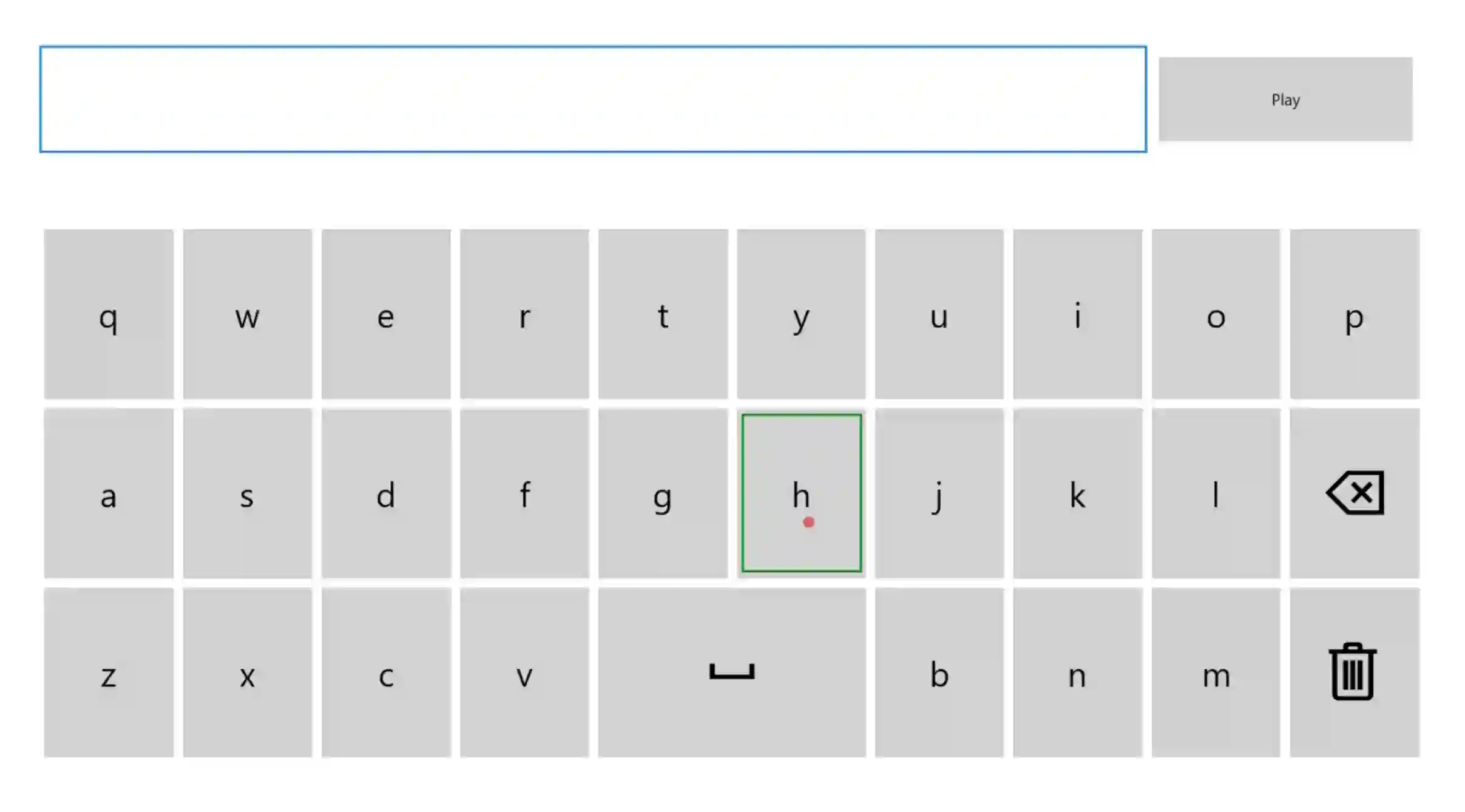
Task: Click the z key
Action: point(109,672)
